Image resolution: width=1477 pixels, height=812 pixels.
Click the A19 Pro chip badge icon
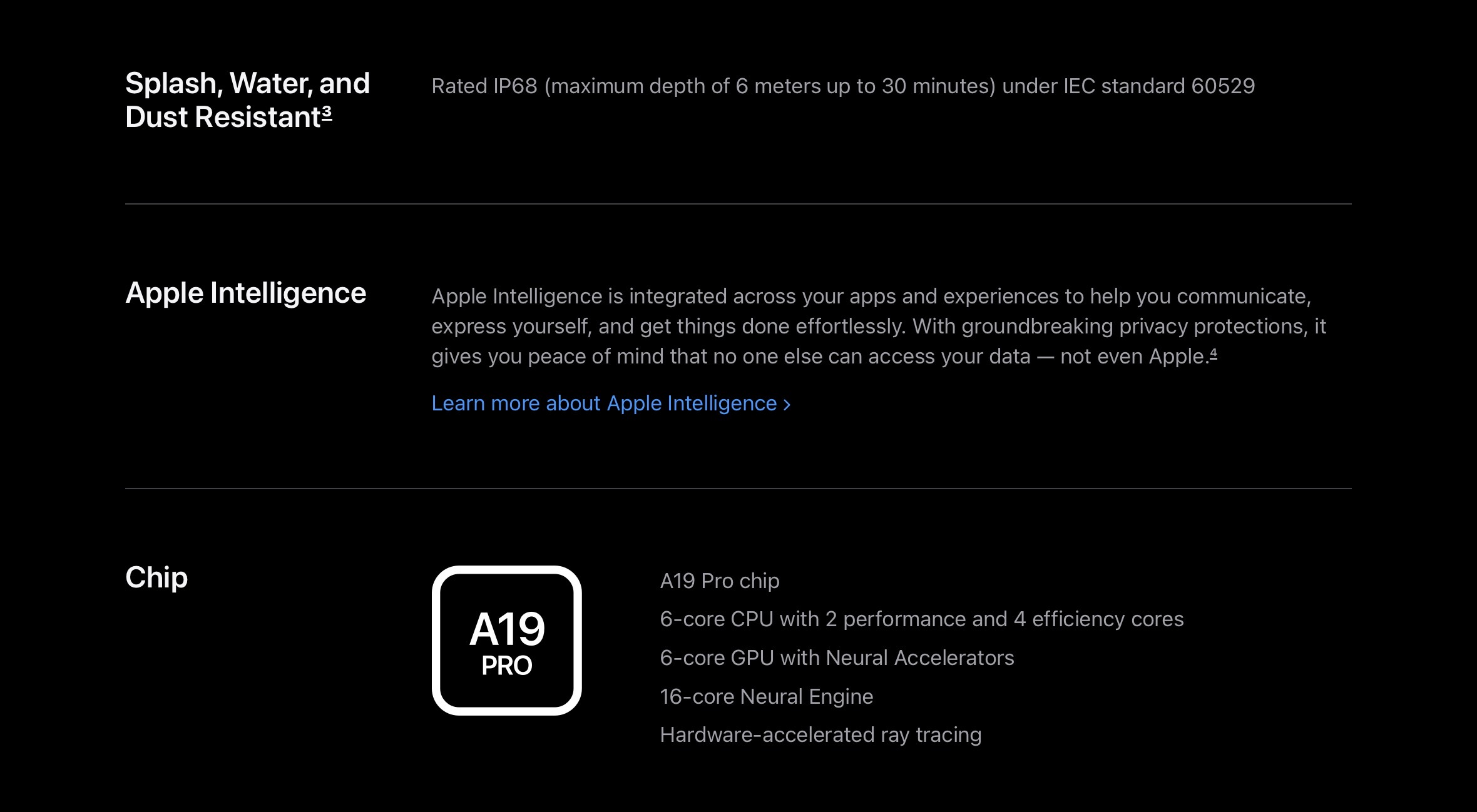pyautogui.click(x=506, y=640)
